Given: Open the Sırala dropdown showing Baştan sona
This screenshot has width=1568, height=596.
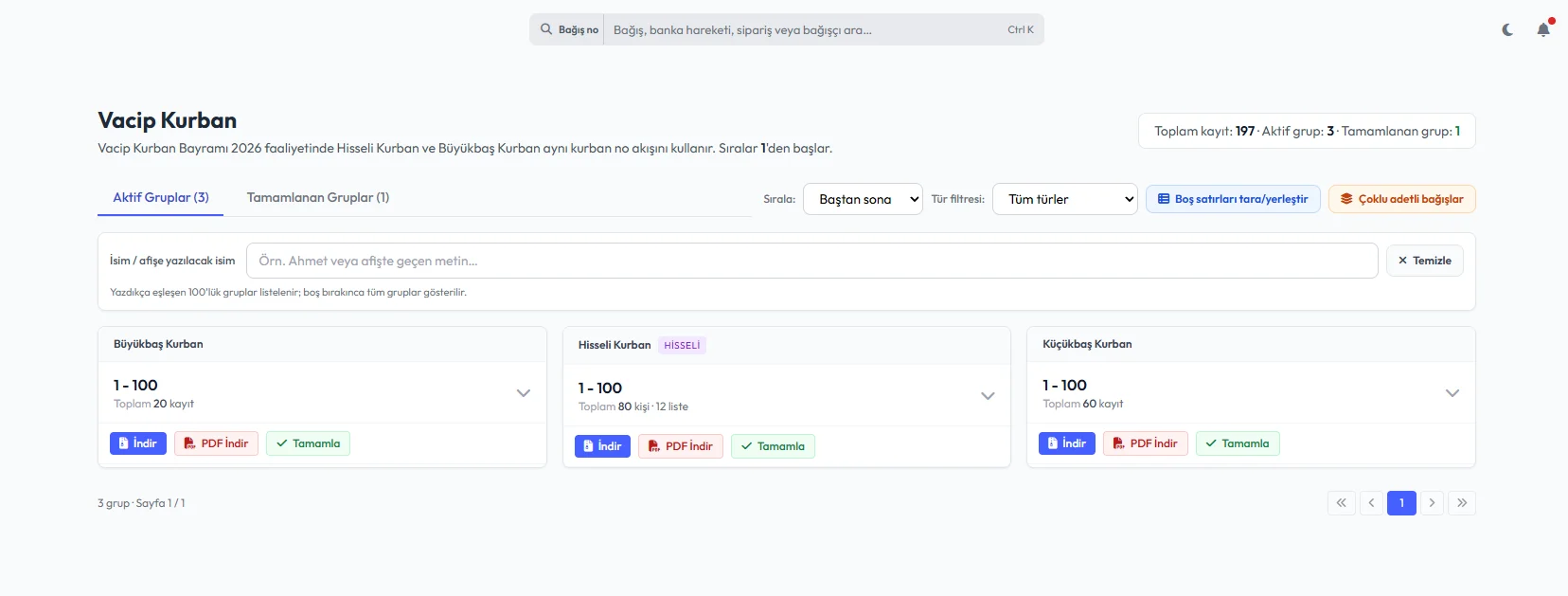Looking at the screenshot, I should click(863, 199).
